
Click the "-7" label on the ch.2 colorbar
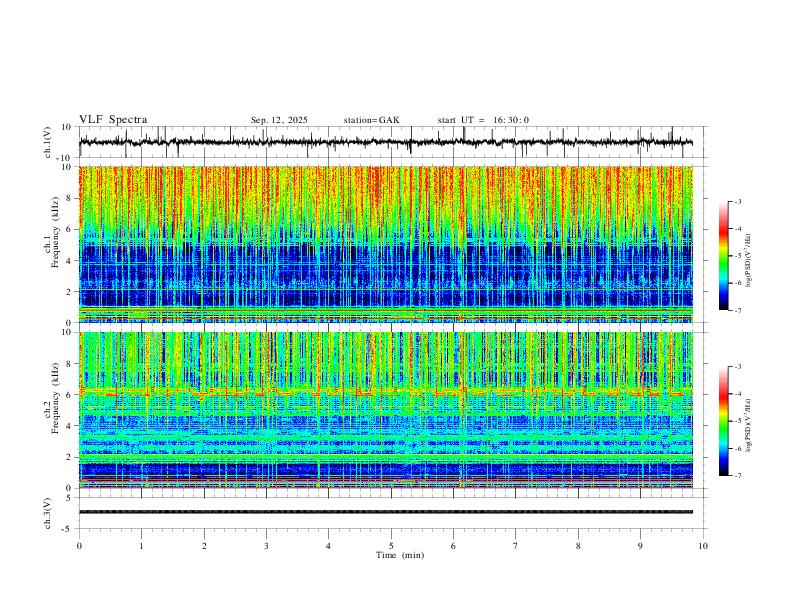tap(738, 476)
